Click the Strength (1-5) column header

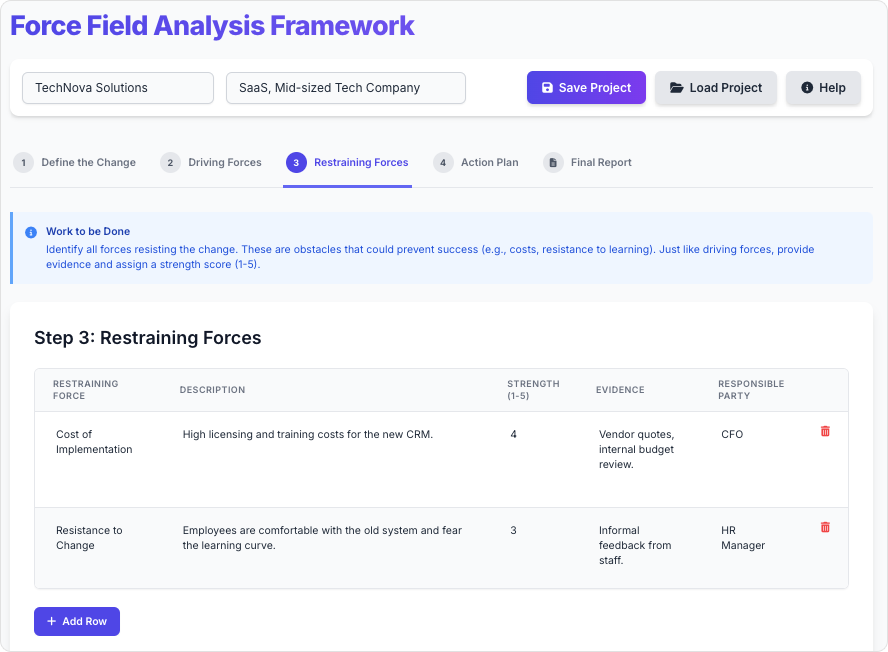coord(533,390)
